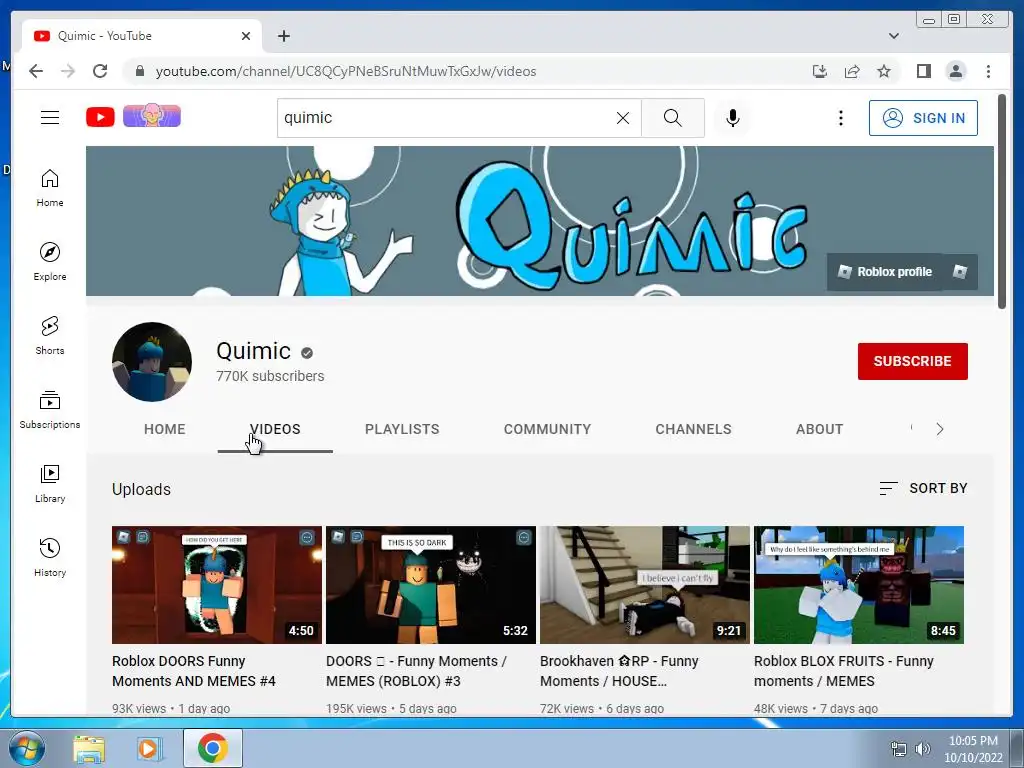Screen dimensions: 1024x768
Task: Open the COMMUNITY tab
Action: click(x=547, y=429)
